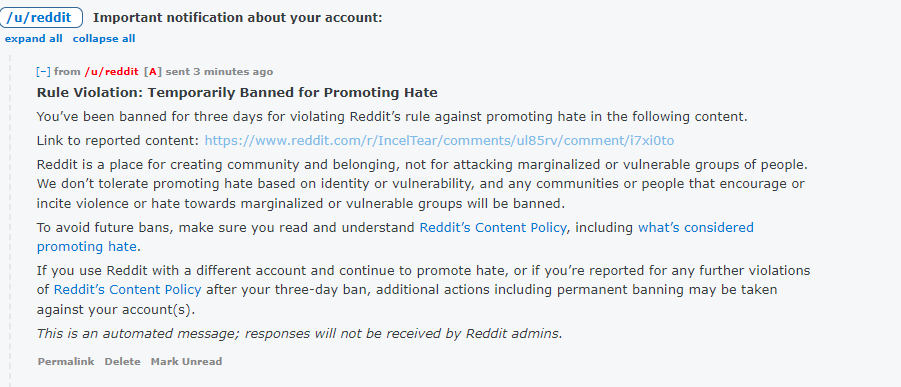Screen dimensions: 901x387
Task: Open Reddit's Content Policy link before 'including'
Action: pos(493,228)
